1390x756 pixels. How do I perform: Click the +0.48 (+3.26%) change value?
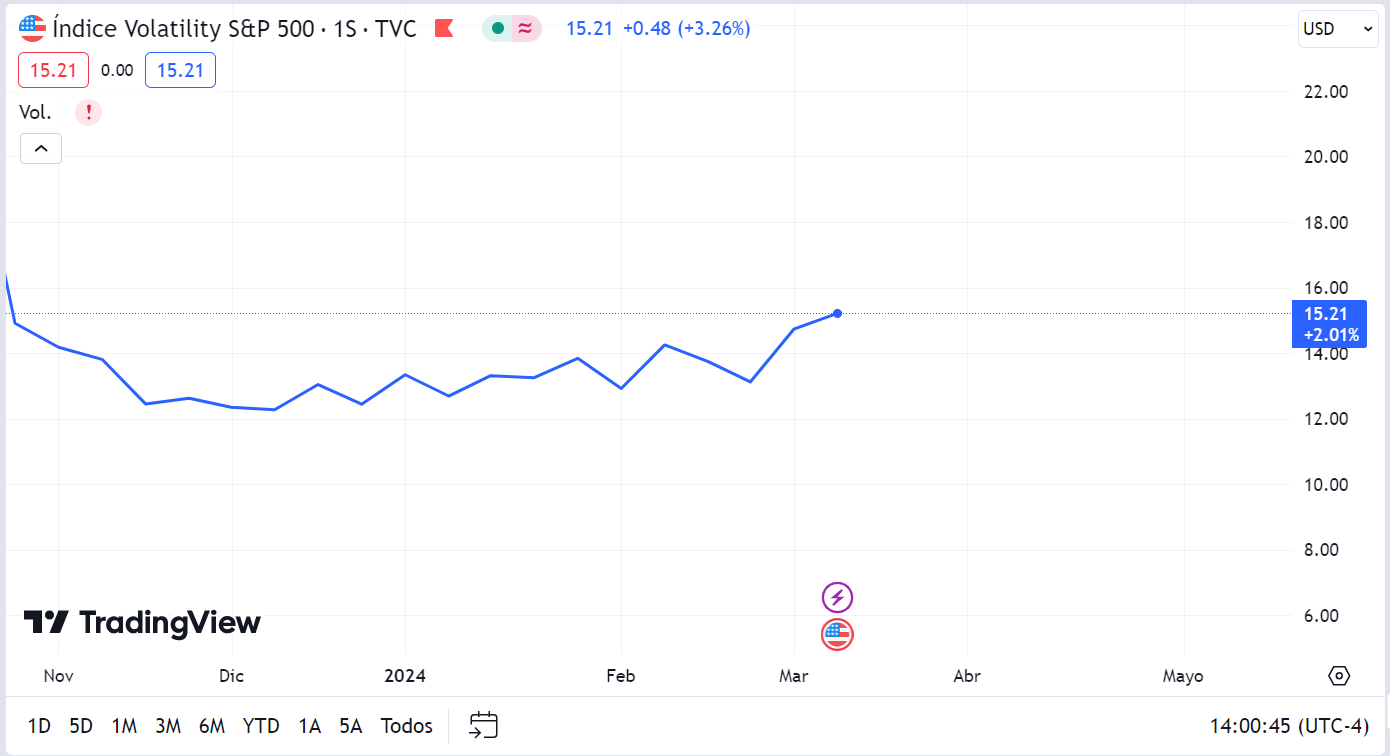[x=686, y=28]
